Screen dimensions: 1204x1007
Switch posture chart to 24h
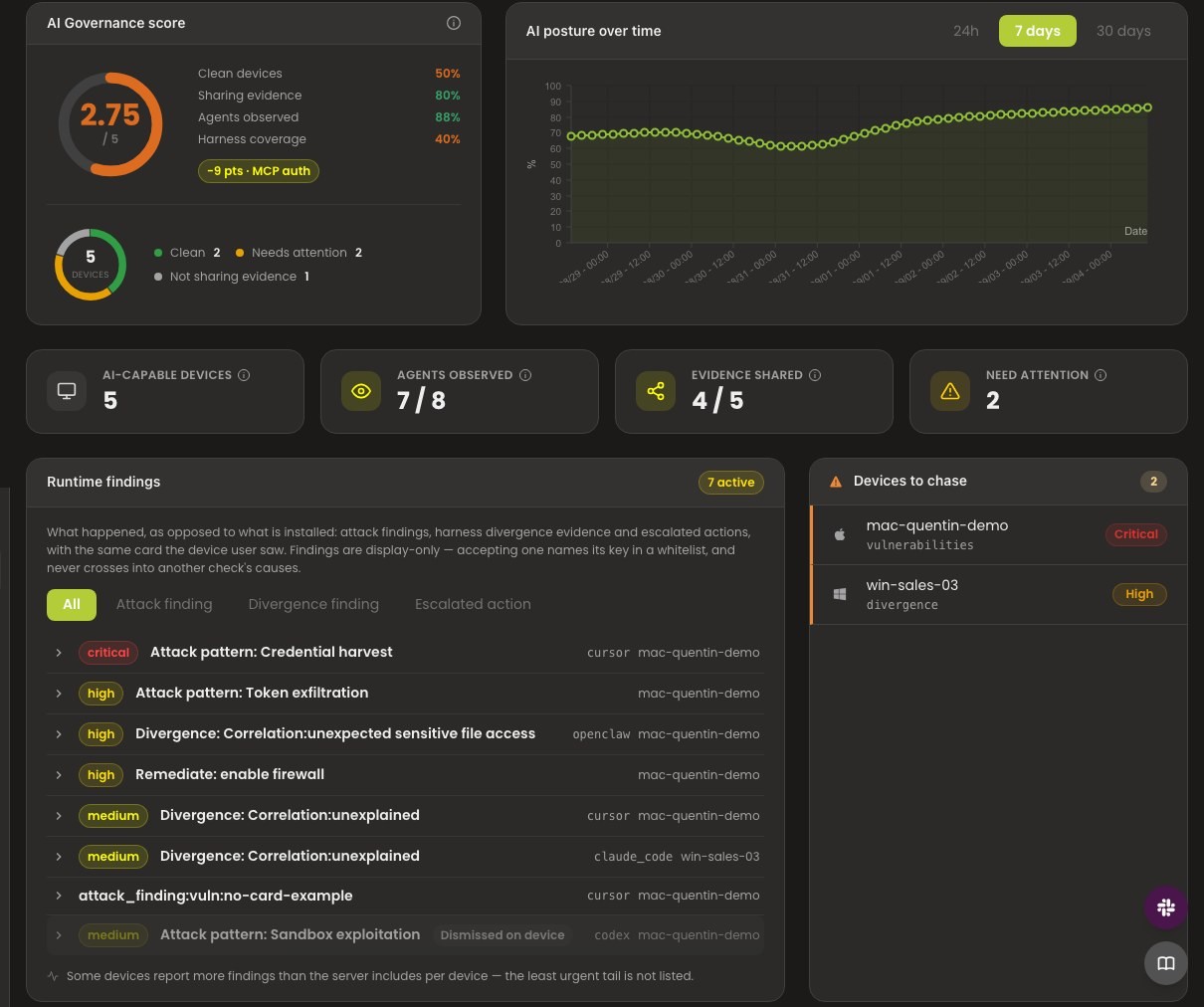[x=965, y=31]
